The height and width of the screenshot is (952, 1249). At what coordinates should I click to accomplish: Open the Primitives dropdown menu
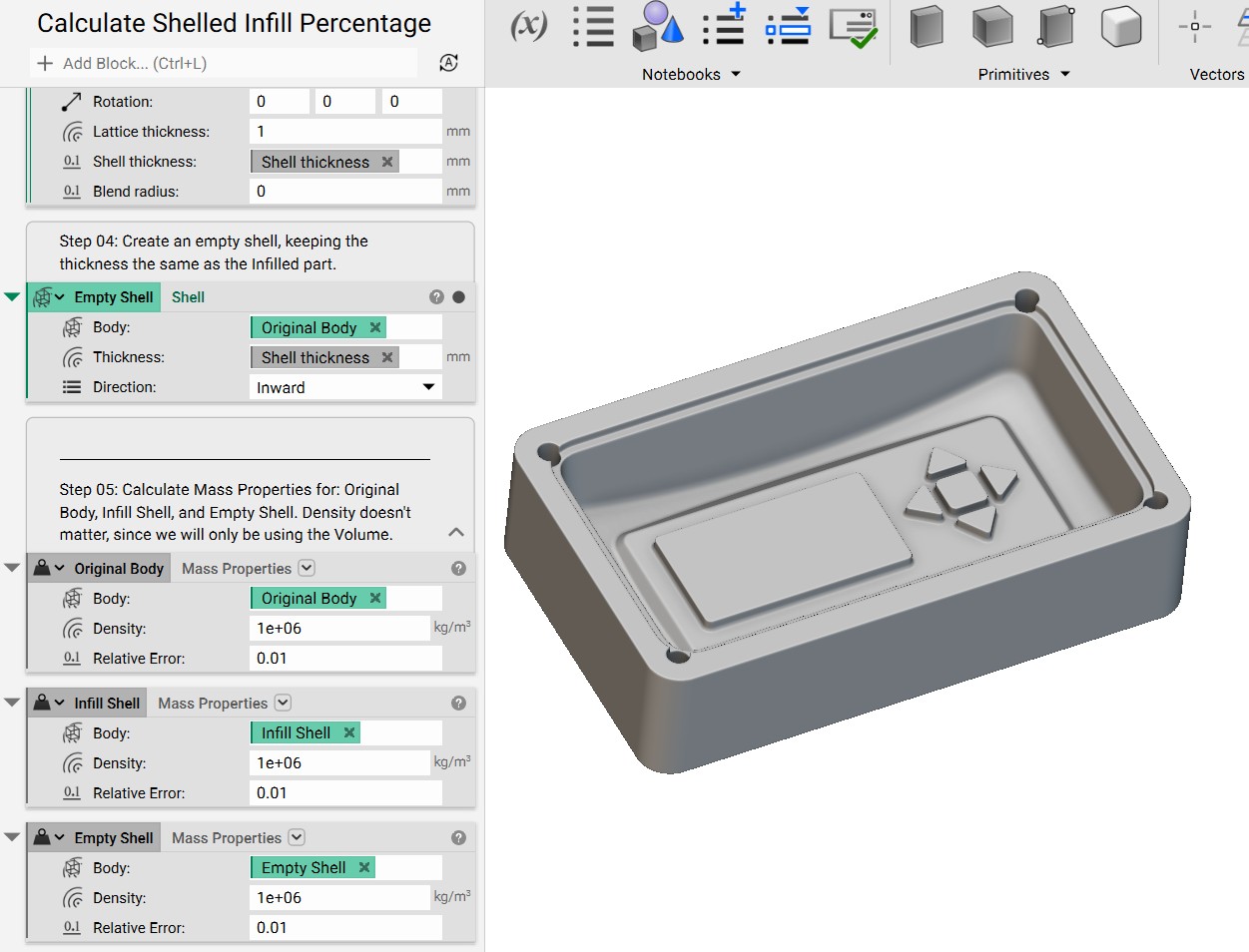click(x=1065, y=74)
